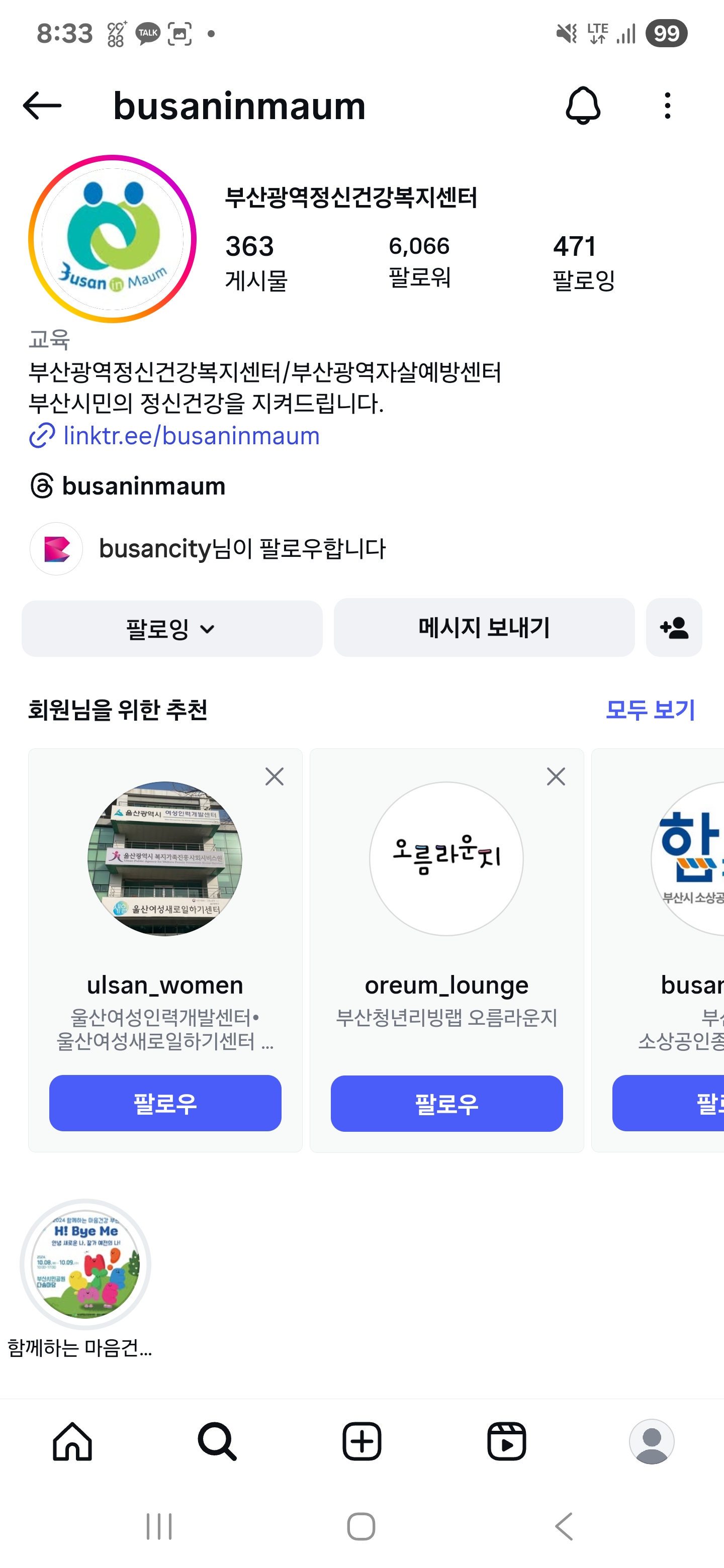Go to the Home tab
This screenshot has height=1568, width=724.
(x=72, y=1441)
